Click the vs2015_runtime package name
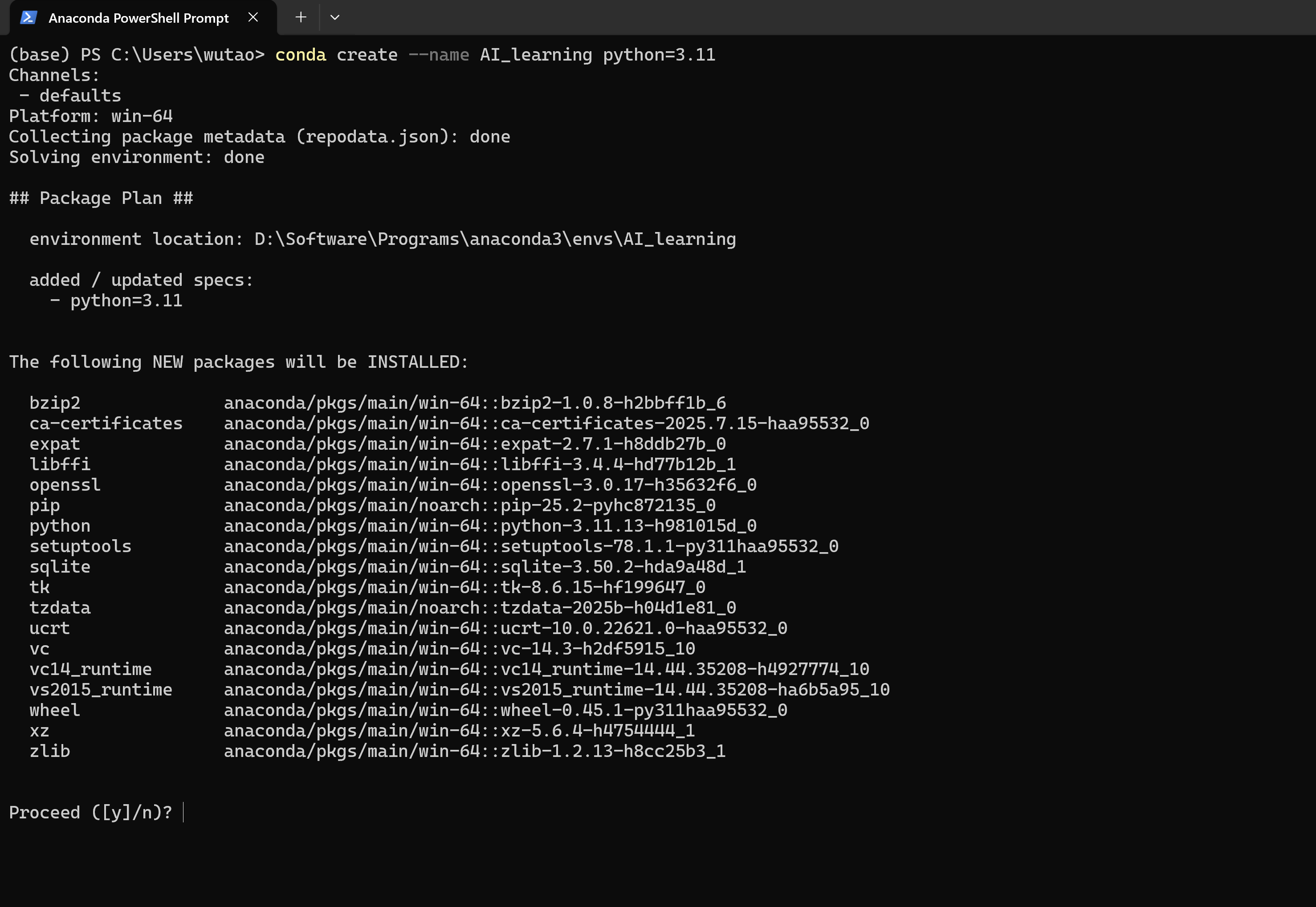Screen dimensions: 1316x907 pyautogui.click(x=101, y=690)
